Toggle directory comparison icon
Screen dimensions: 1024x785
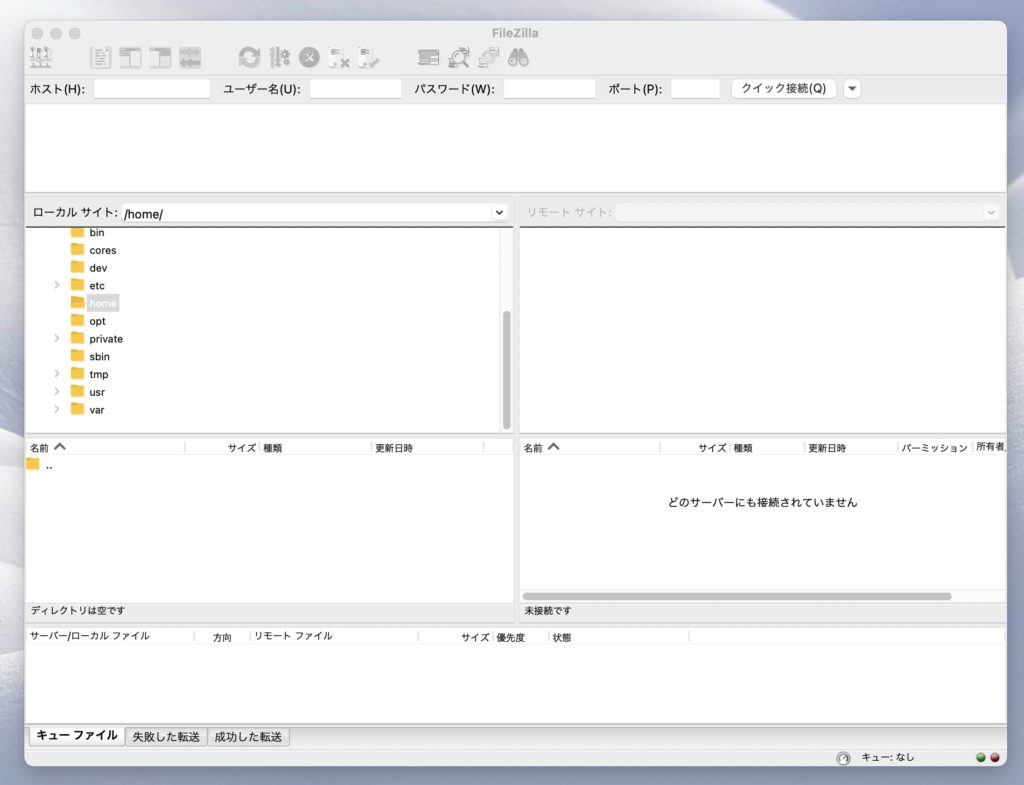point(458,58)
